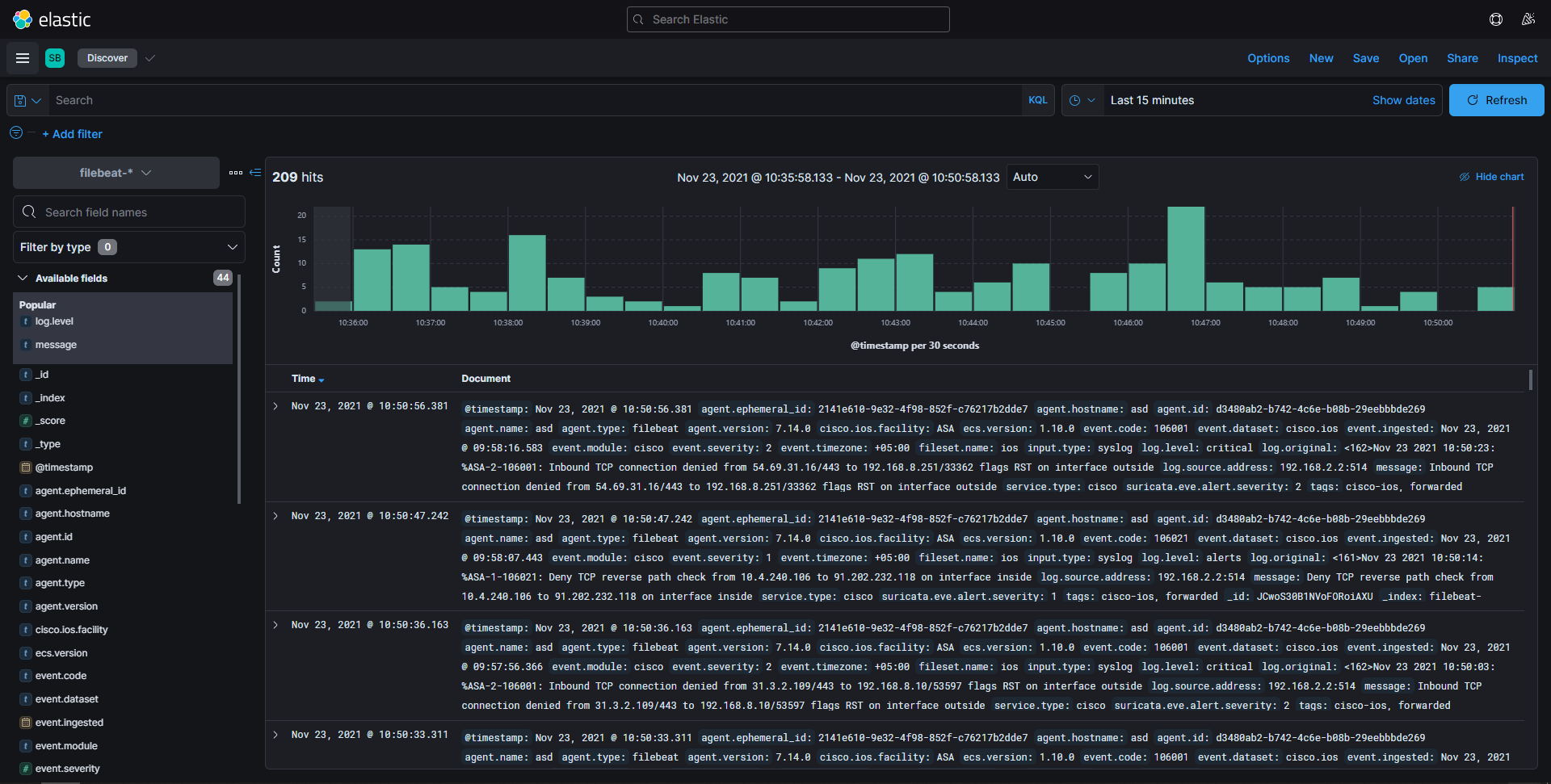Click Save in the top menu

1366,58
